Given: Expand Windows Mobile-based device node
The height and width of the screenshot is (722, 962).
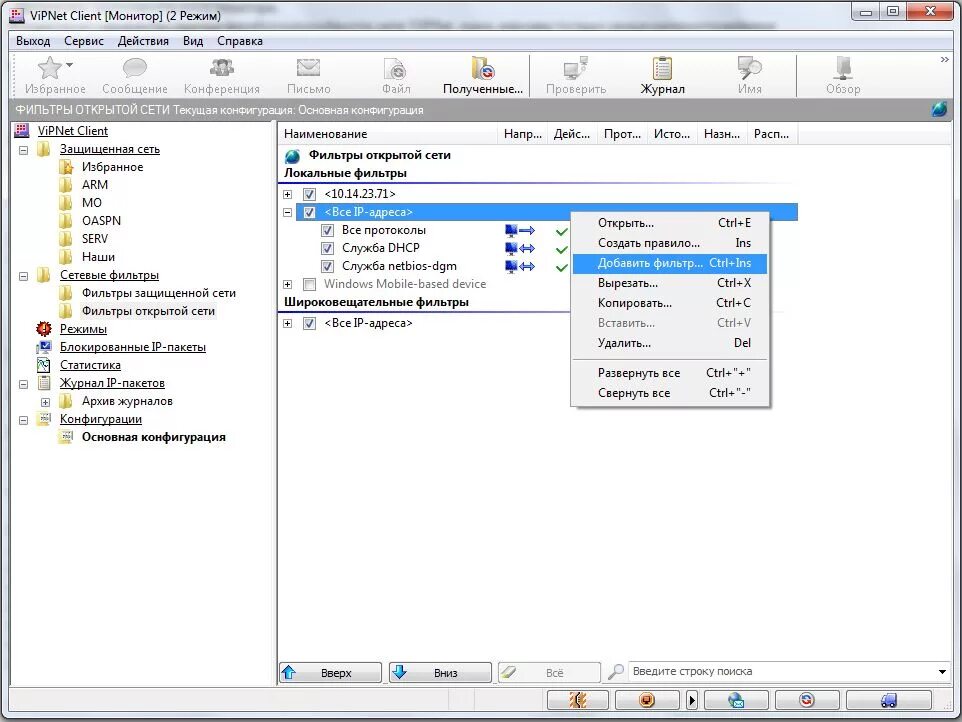Looking at the screenshot, I should pos(287,285).
